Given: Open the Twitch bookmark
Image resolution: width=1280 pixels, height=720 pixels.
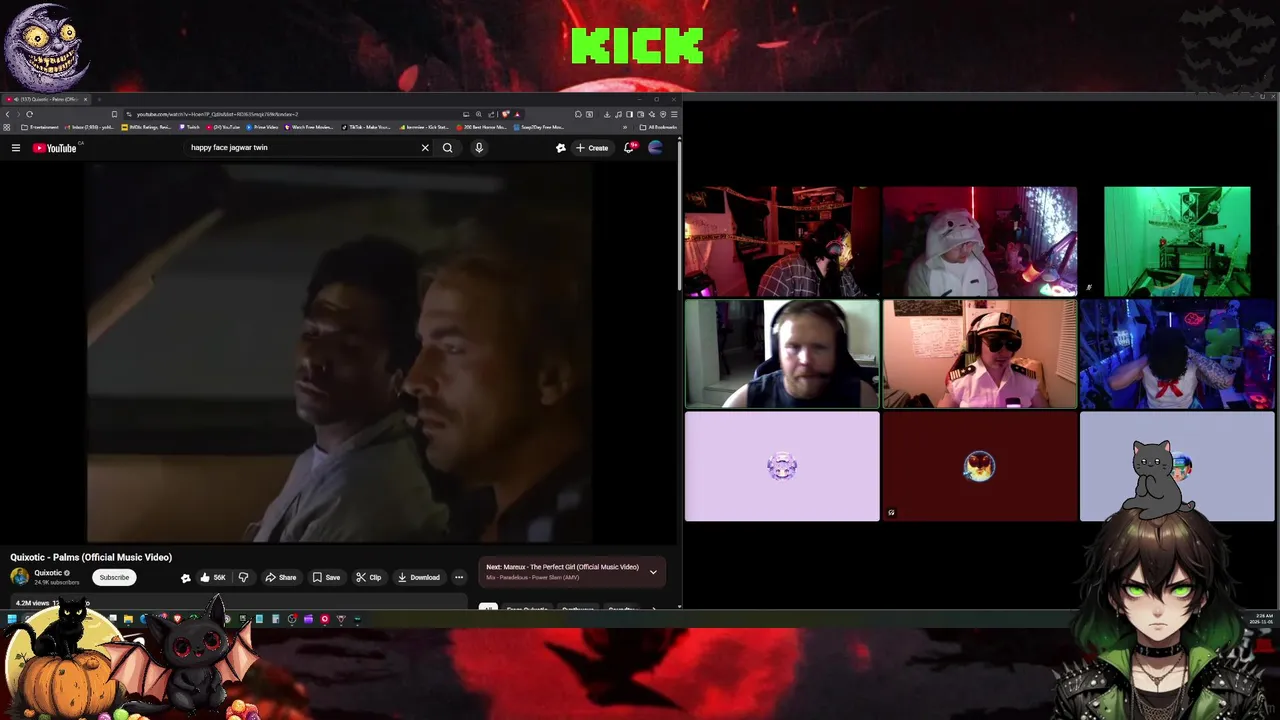Looking at the screenshot, I should pyautogui.click(x=189, y=127).
